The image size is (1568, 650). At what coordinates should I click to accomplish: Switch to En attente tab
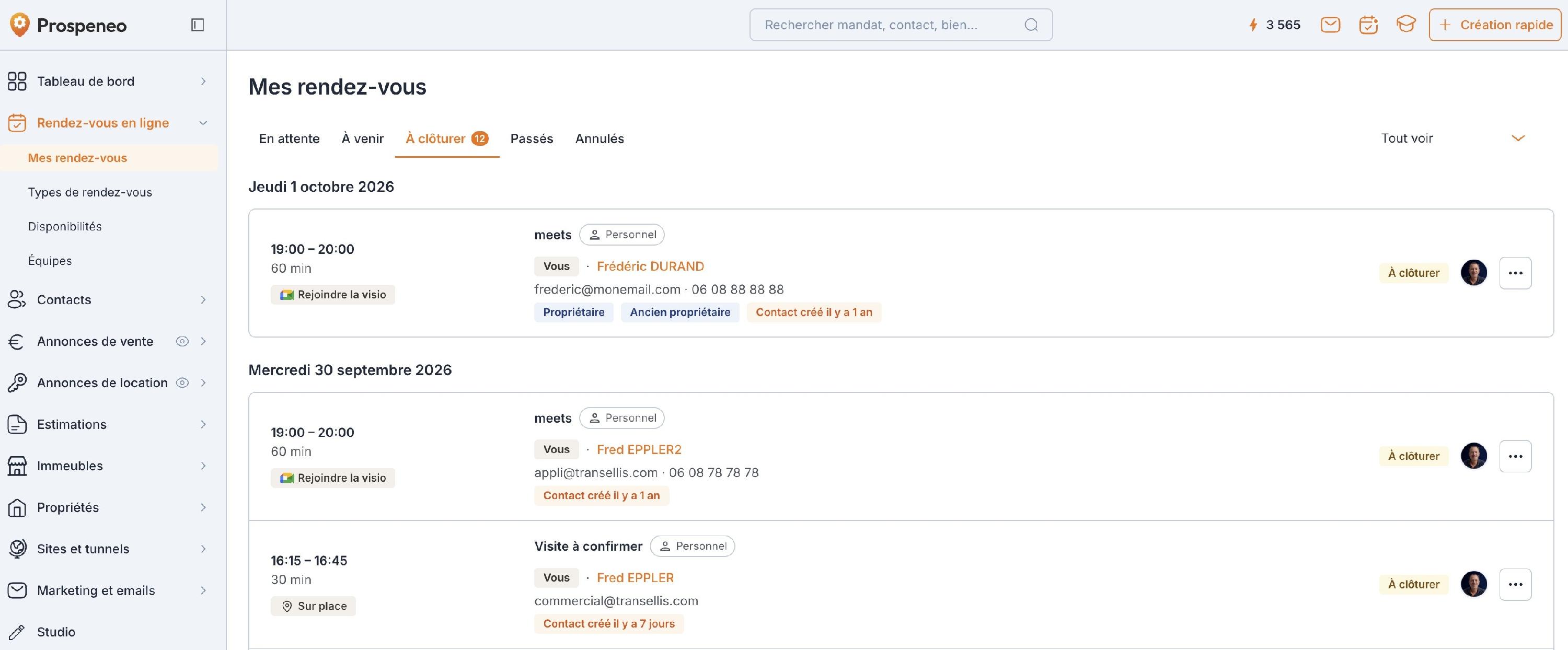[289, 139]
